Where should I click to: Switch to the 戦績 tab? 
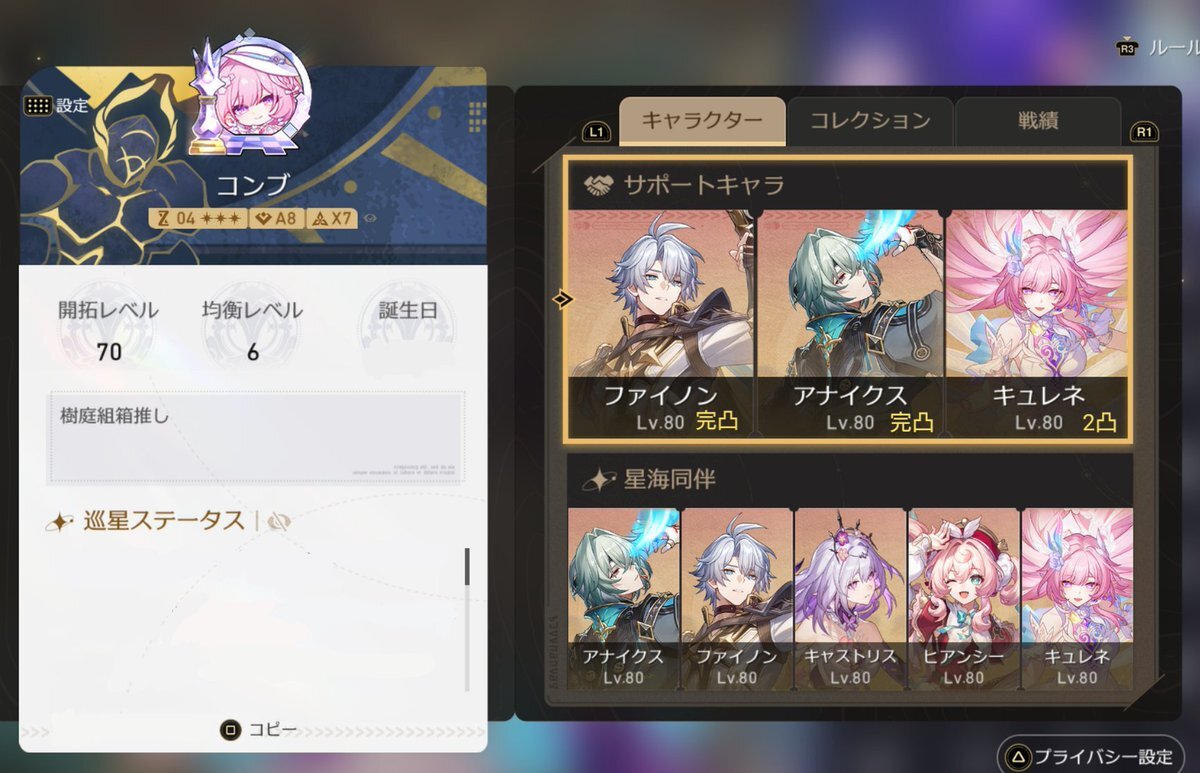click(1038, 122)
